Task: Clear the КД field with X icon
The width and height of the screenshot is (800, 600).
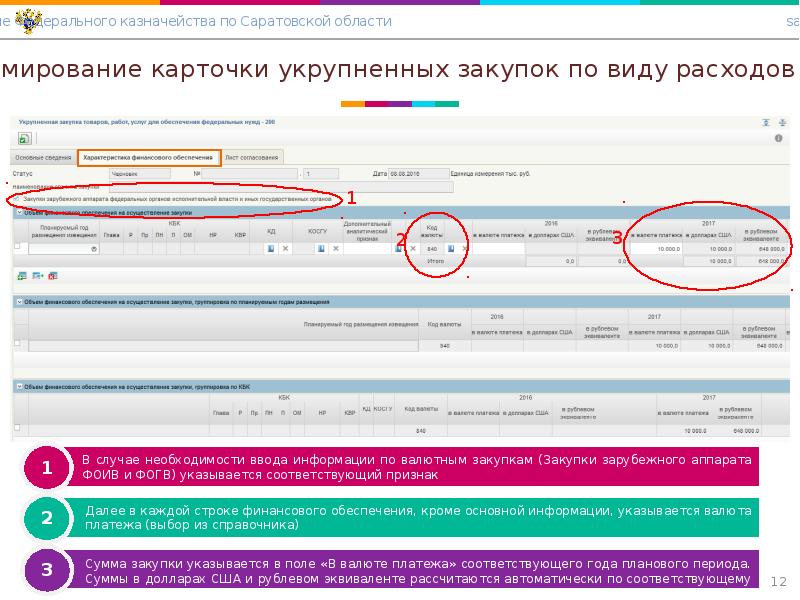Action: [285, 248]
